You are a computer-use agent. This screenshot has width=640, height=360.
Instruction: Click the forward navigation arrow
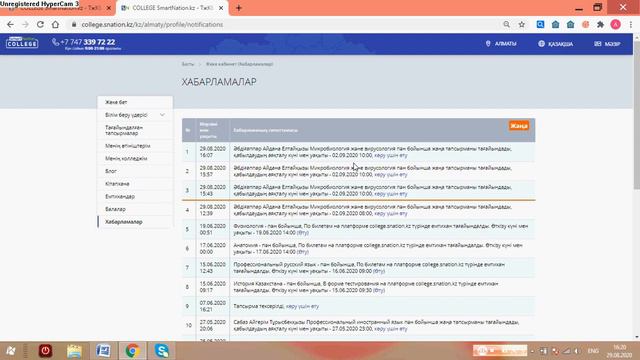click(25, 24)
